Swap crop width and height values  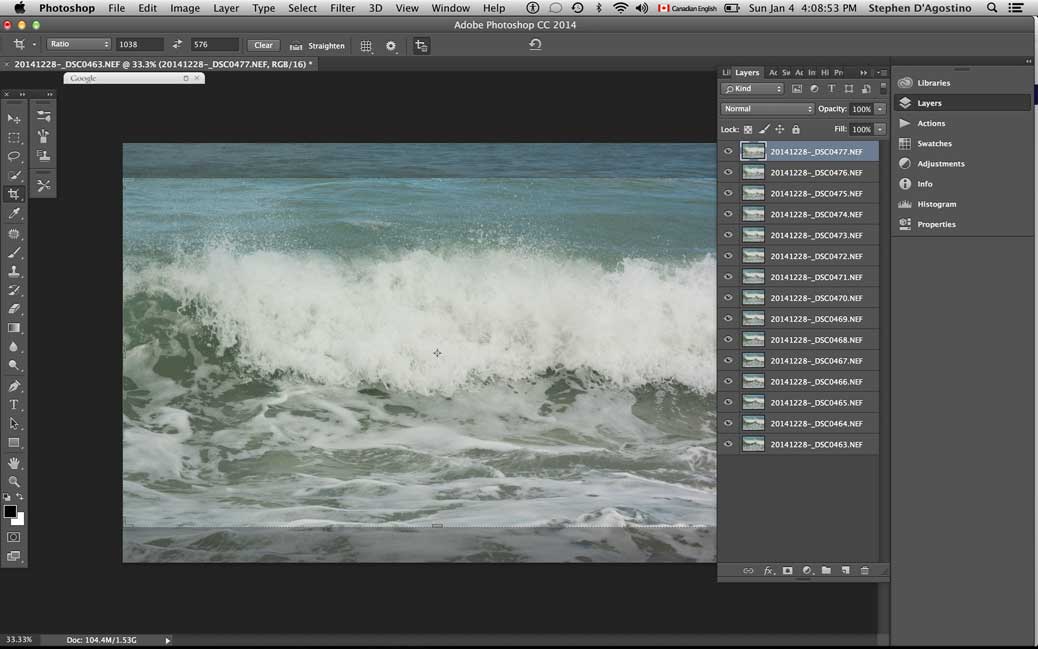click(x=177, y=45)
